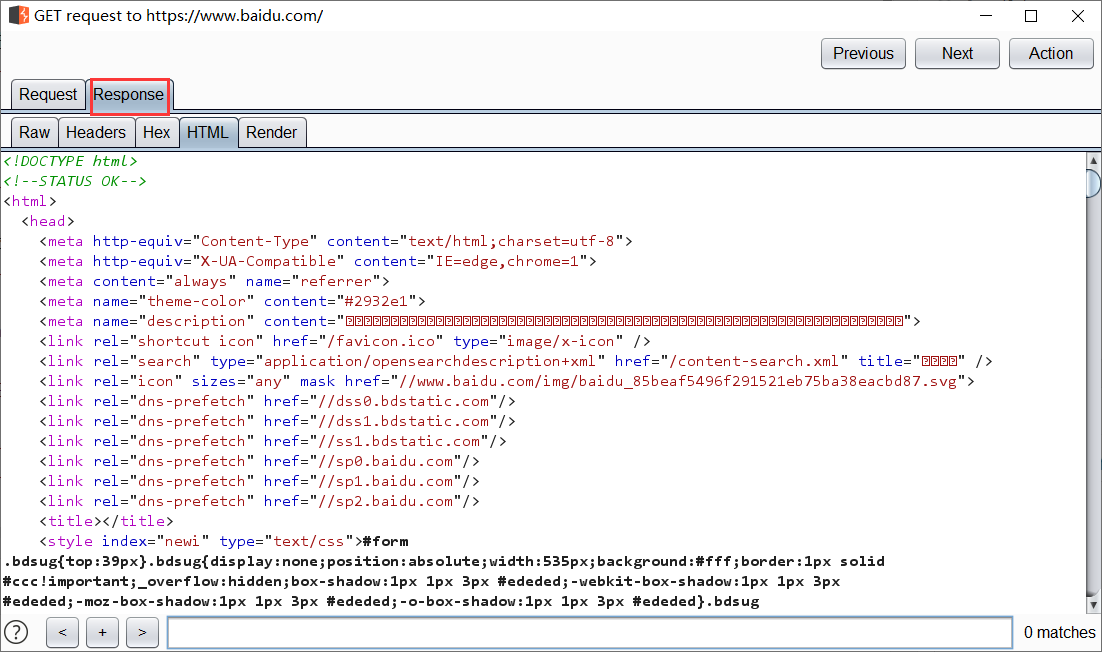Click the sp0.baidu.com prefetch line
The height and width of the screenshot is (652, 1102).
point(259,462)
